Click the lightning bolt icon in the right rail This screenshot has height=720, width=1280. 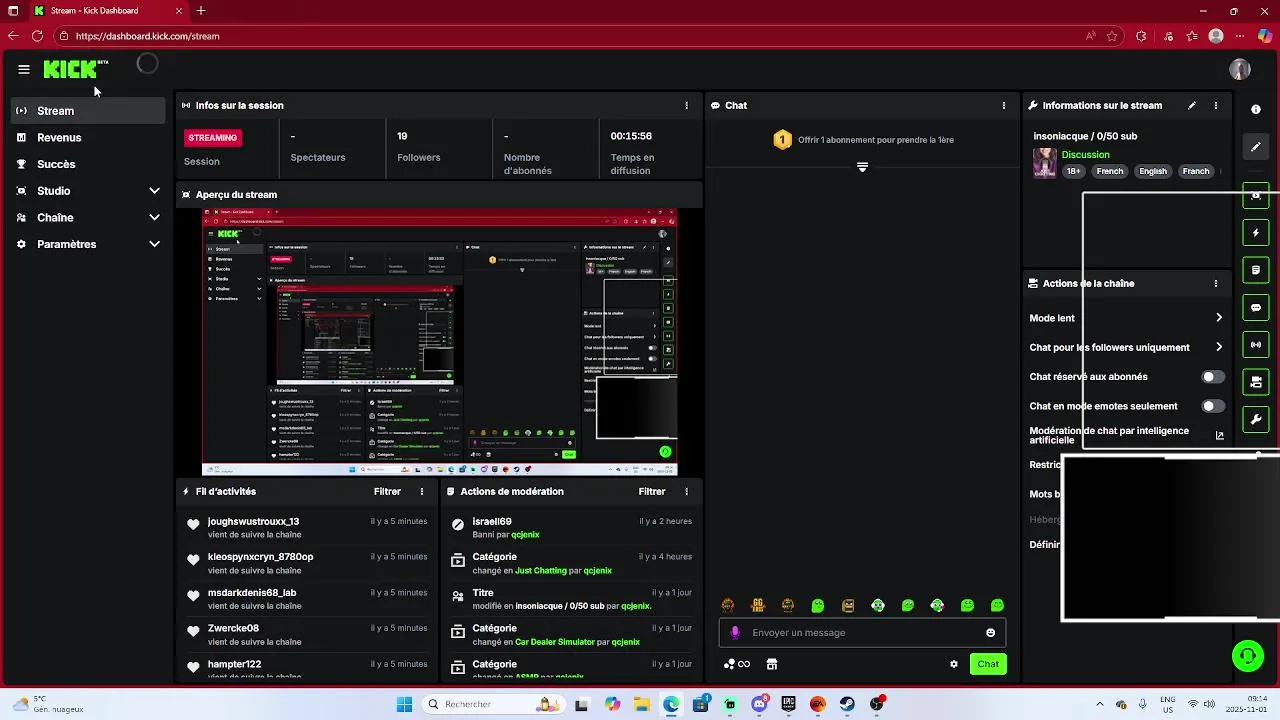click(x=1256, y=233)
